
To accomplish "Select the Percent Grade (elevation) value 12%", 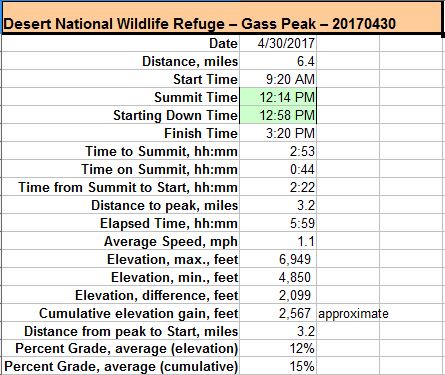I will [278, 349].
